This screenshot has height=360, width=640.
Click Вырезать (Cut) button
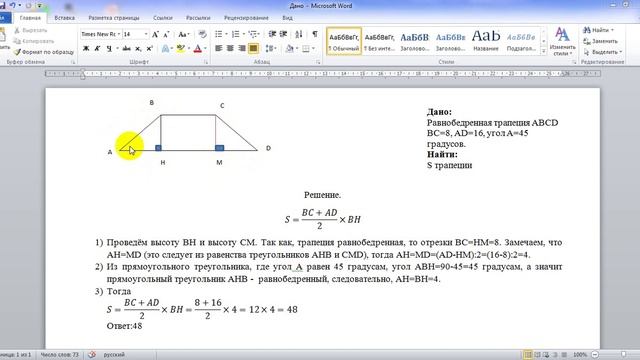click(x=31, y=30)
